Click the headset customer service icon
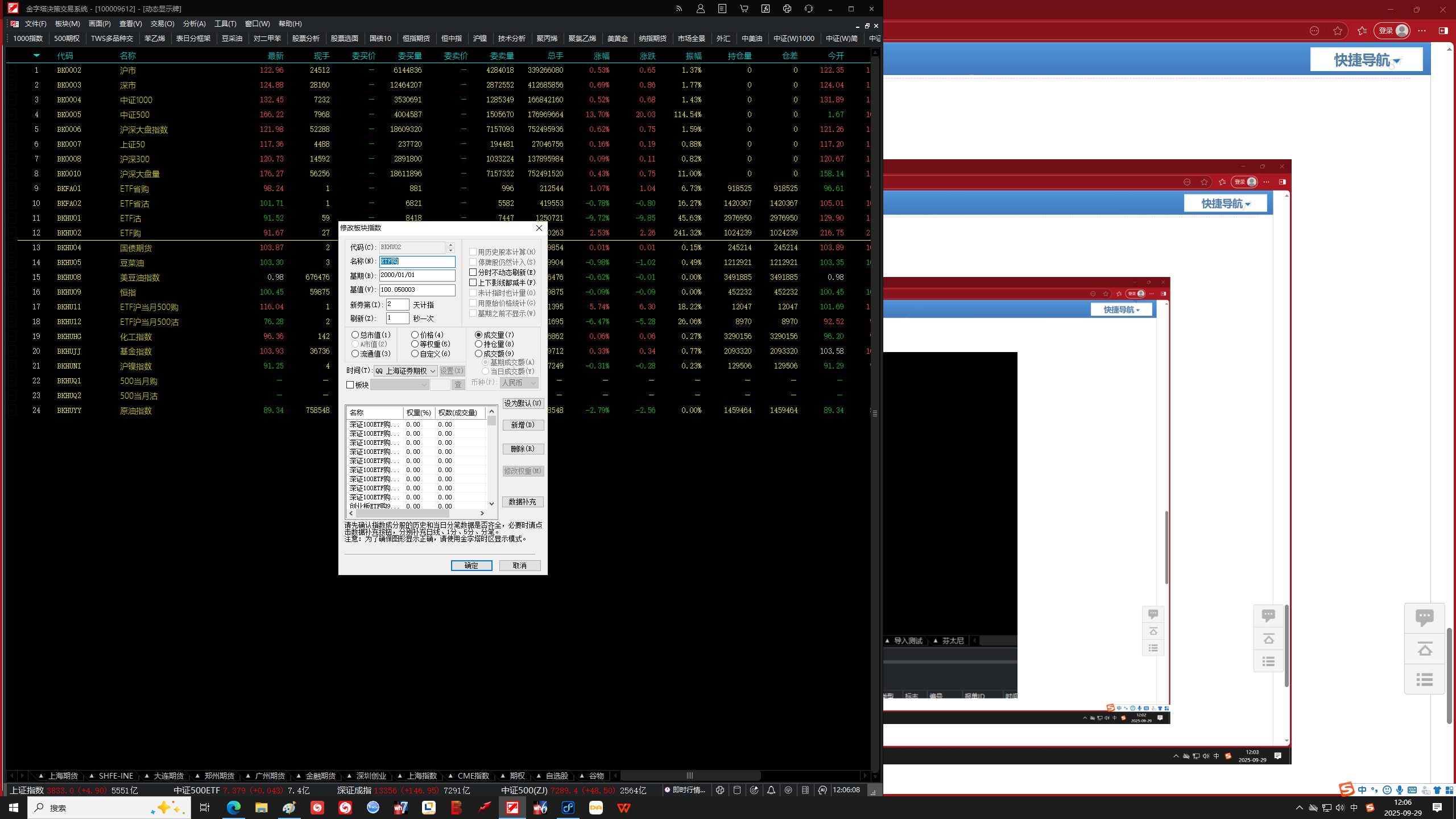The width and height of the screenshot is (1456, 819). [x=809, y=9]
